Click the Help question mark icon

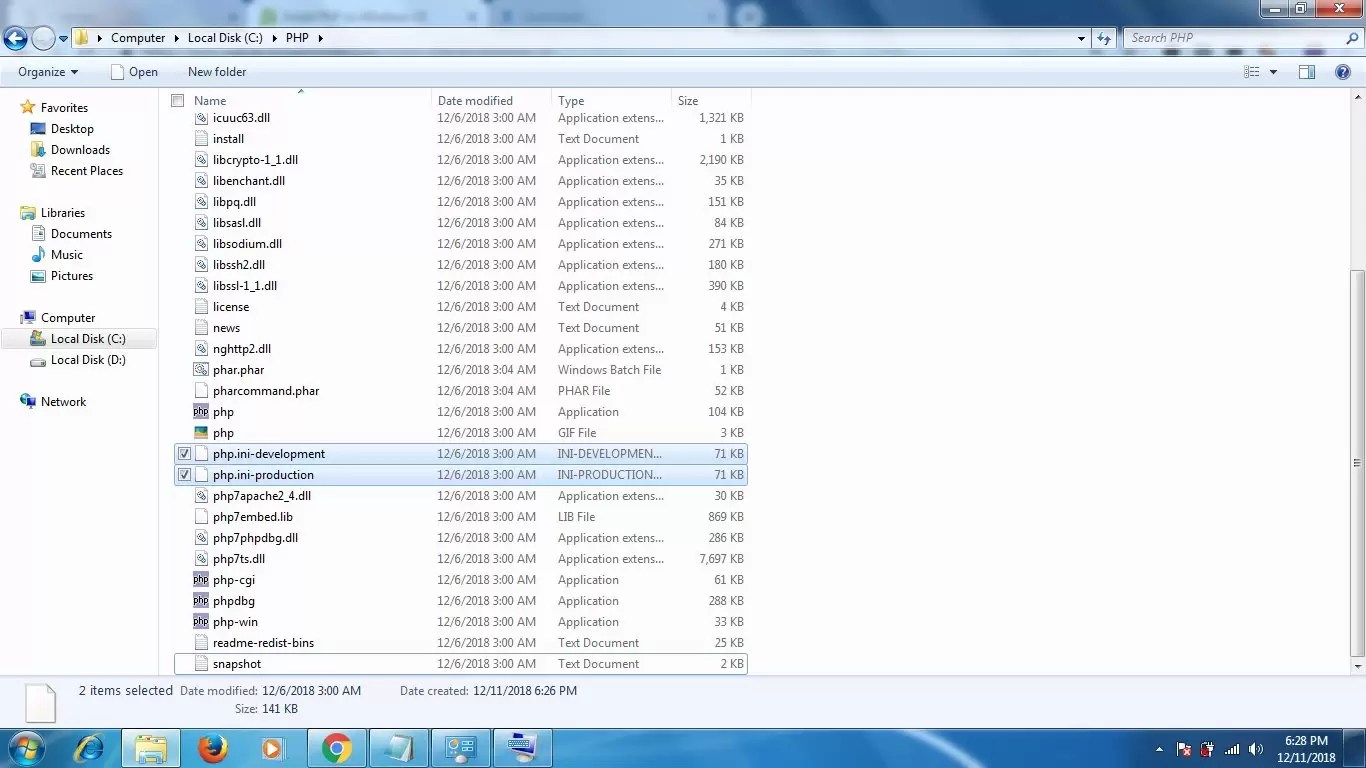[1343, 72]
